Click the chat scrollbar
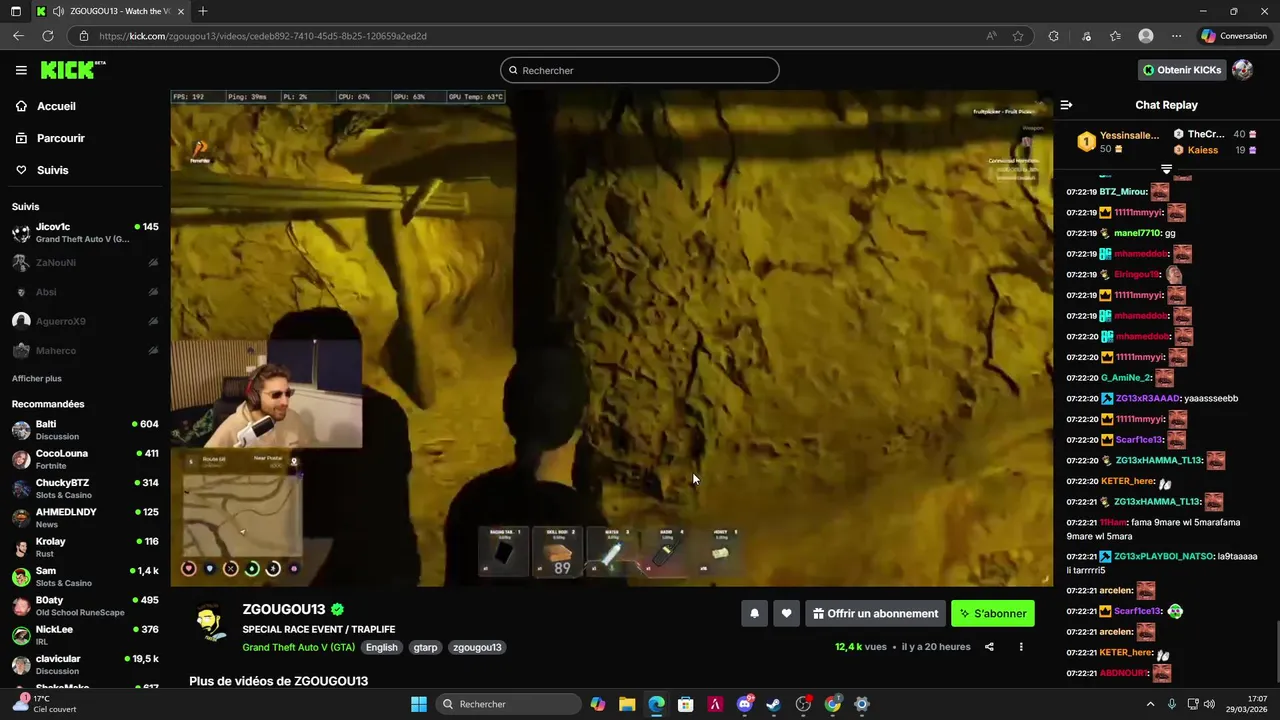 click(x=1276, y=650)
